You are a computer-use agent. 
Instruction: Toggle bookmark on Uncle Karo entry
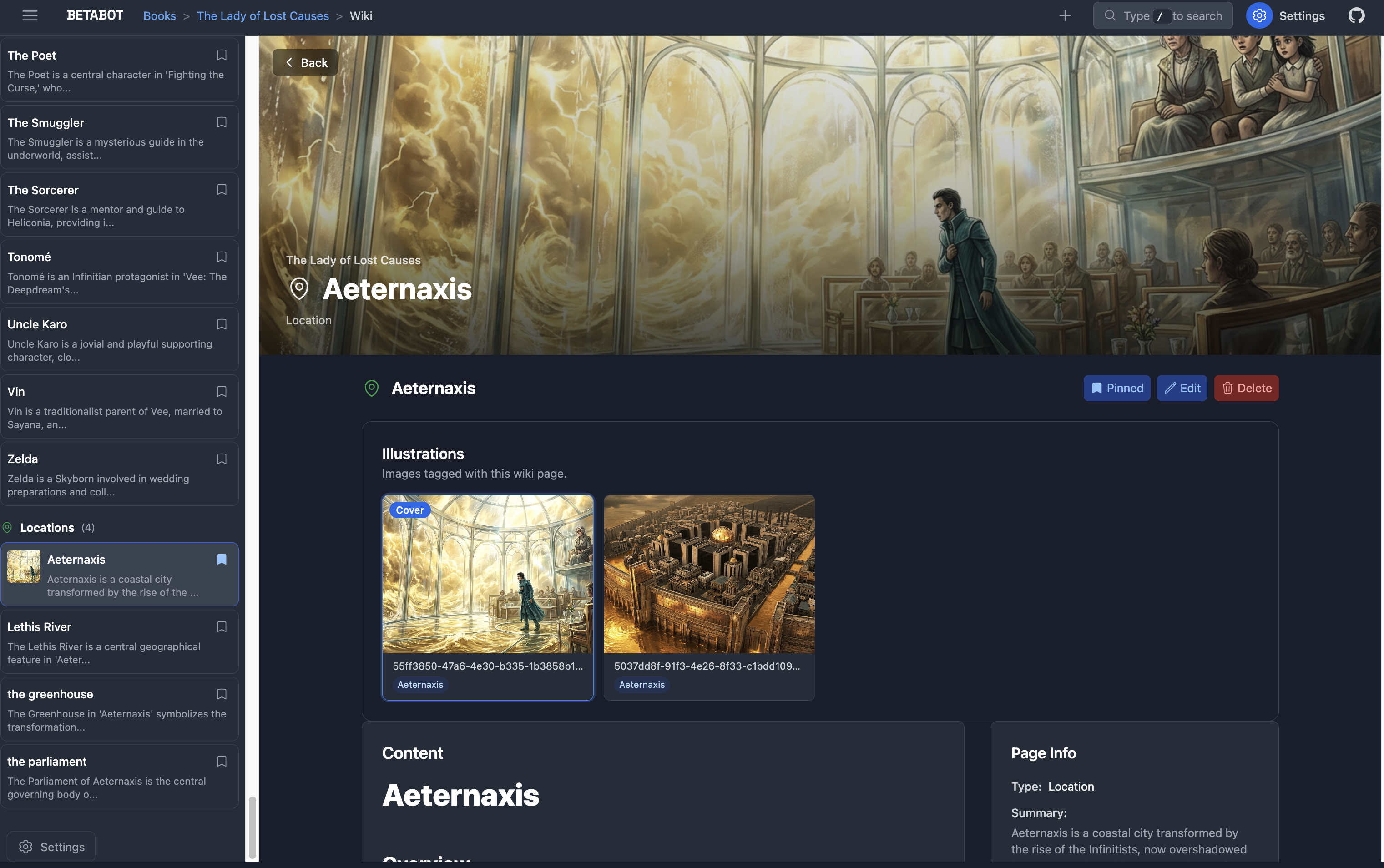222,324
